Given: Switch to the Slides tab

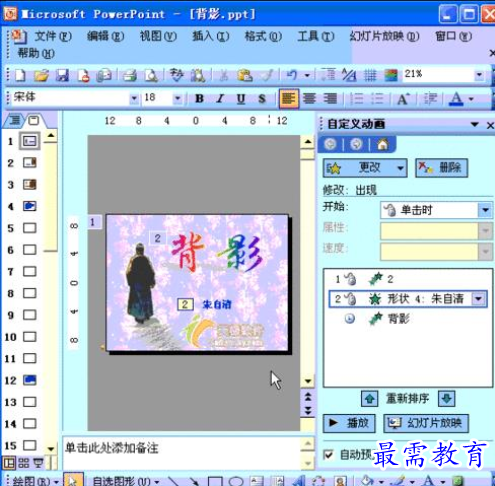Looking at the screenshot, I should 33,120.
